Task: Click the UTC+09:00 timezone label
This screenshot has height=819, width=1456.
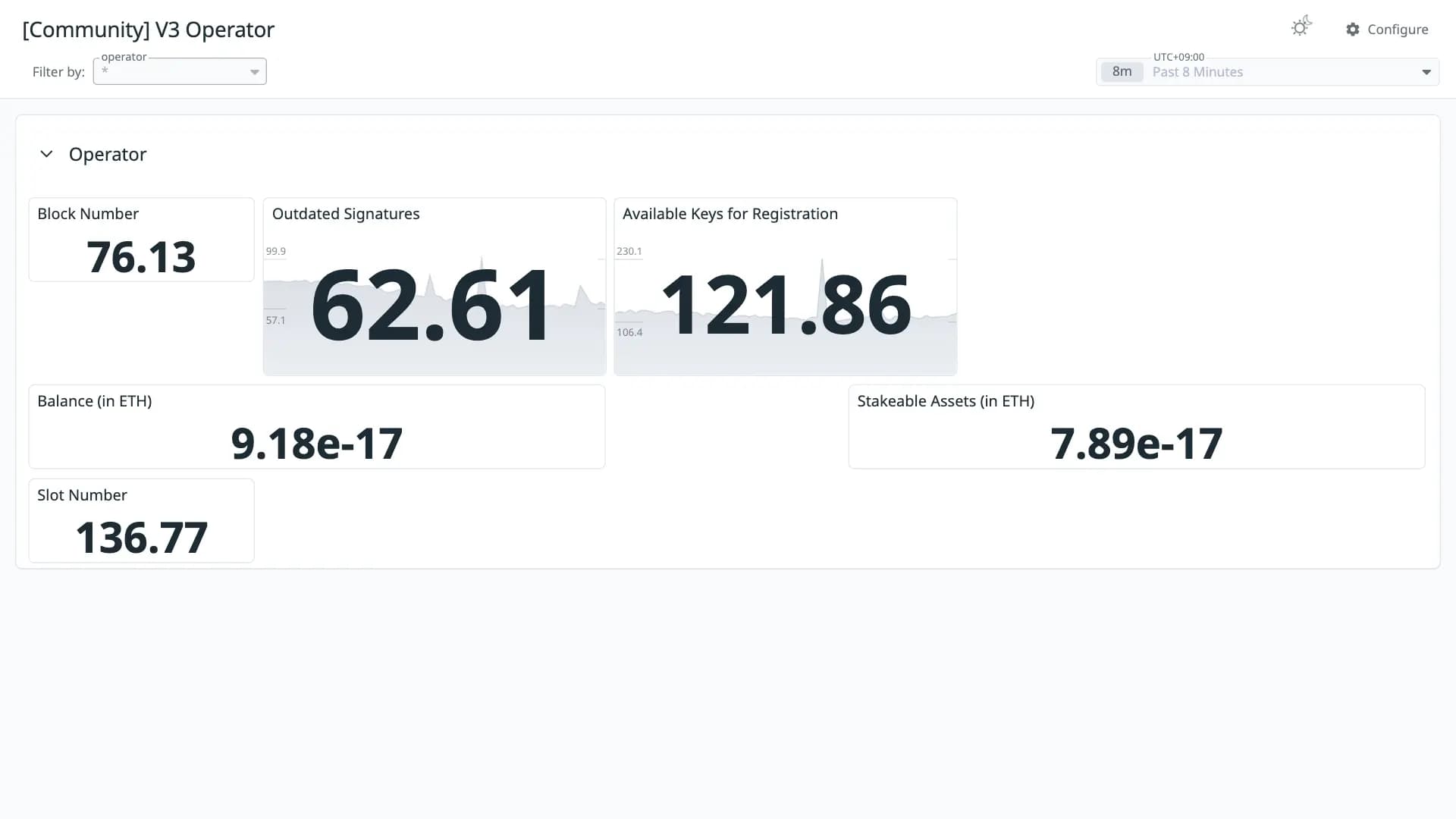Action: pos(1178,57)
